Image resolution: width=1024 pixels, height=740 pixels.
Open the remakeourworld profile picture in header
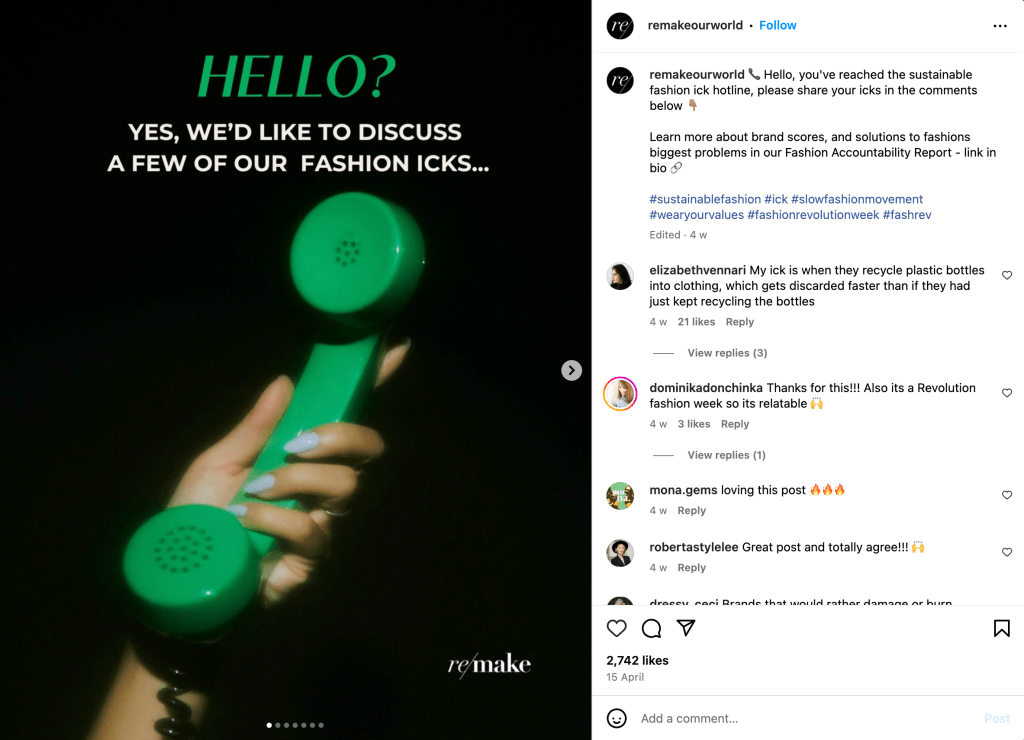(620, 26)
